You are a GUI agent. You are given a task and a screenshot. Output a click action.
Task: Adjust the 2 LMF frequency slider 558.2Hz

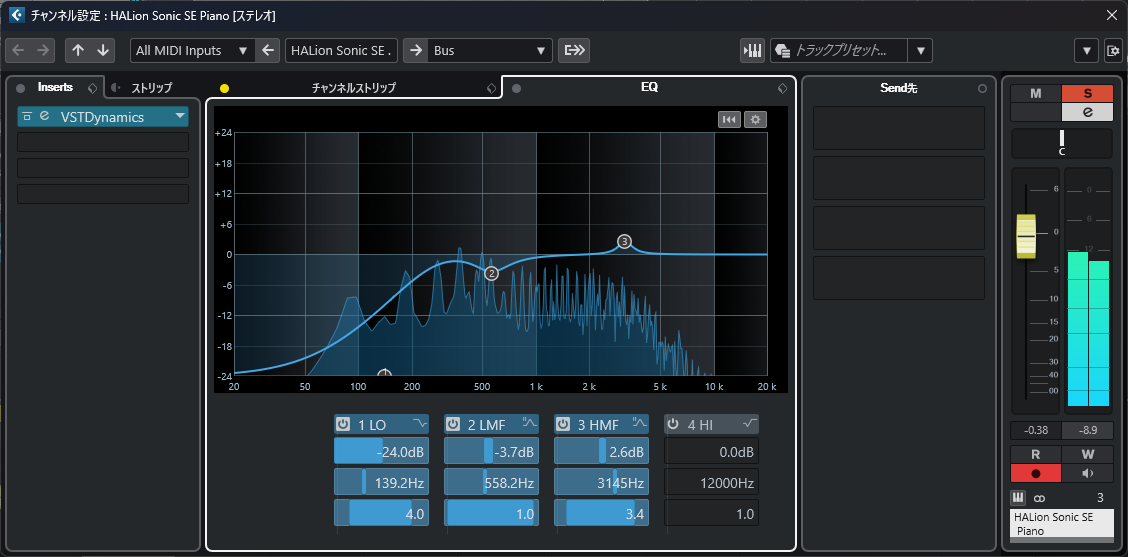[491, 482]
